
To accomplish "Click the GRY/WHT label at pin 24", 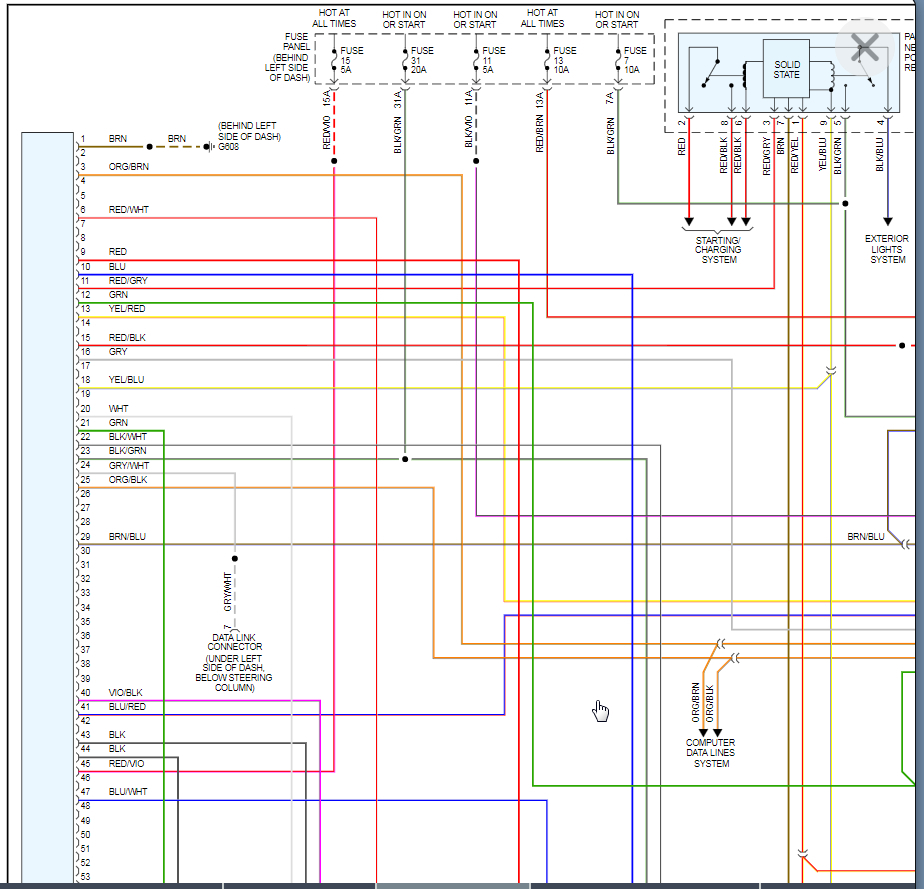I will [129, 465].
